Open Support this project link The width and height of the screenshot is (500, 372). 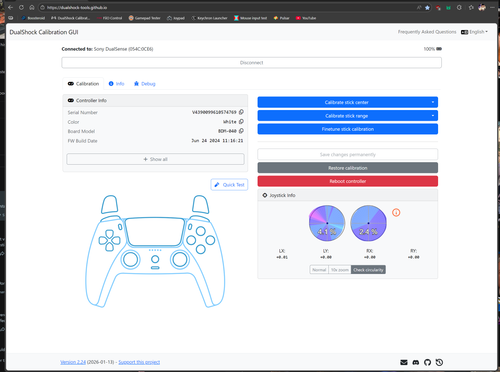[139, 362]
